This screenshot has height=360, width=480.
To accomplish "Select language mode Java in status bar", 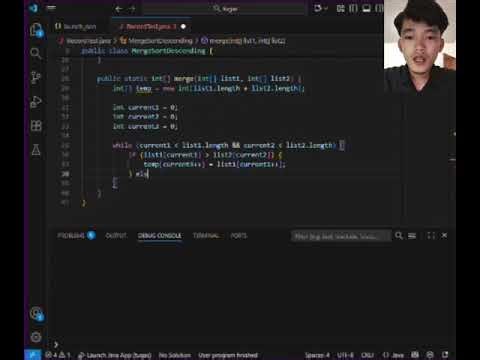I will pyautogui.click(x=393, y=355).
